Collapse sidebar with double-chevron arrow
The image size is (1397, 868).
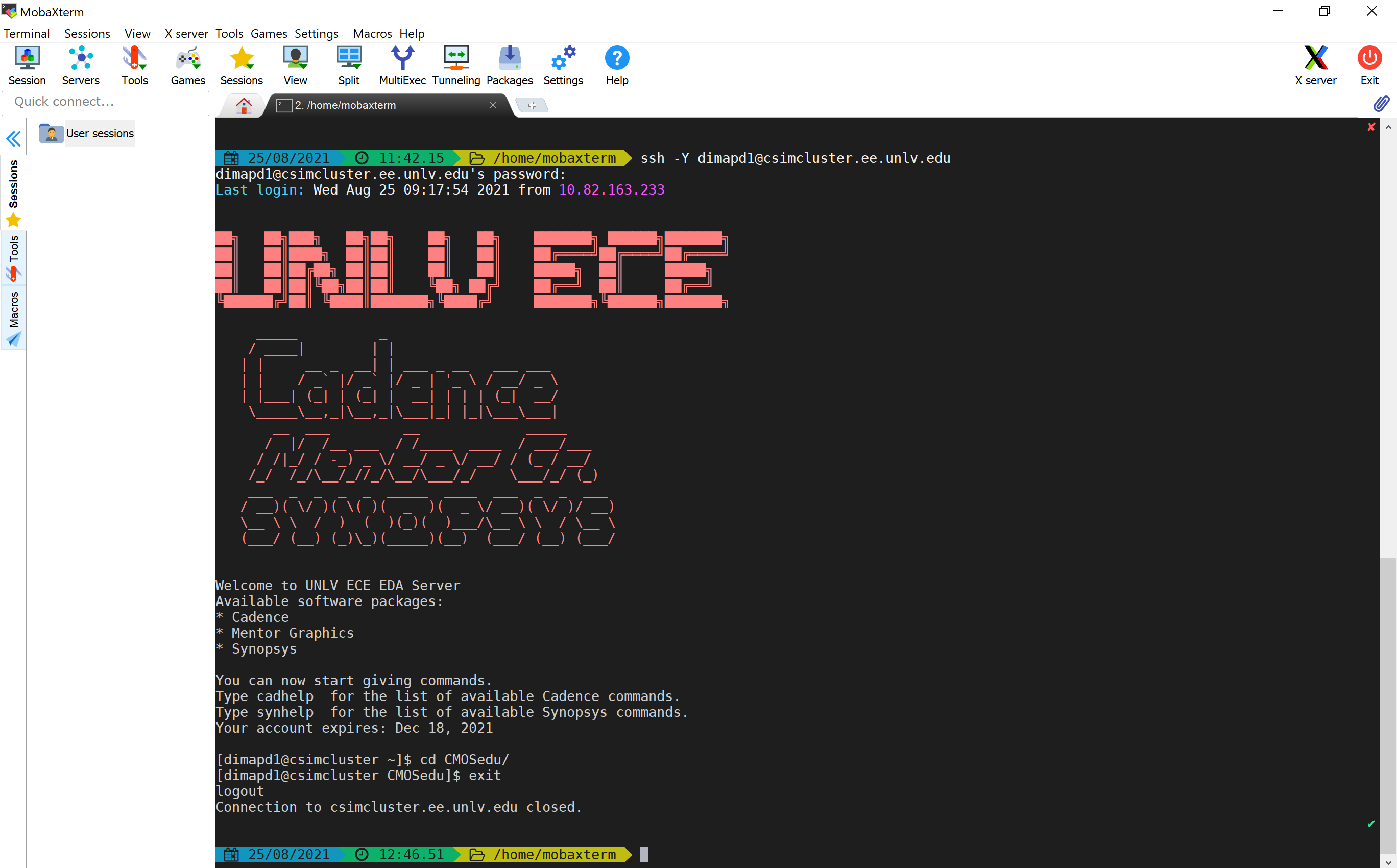tap(13, 138)
